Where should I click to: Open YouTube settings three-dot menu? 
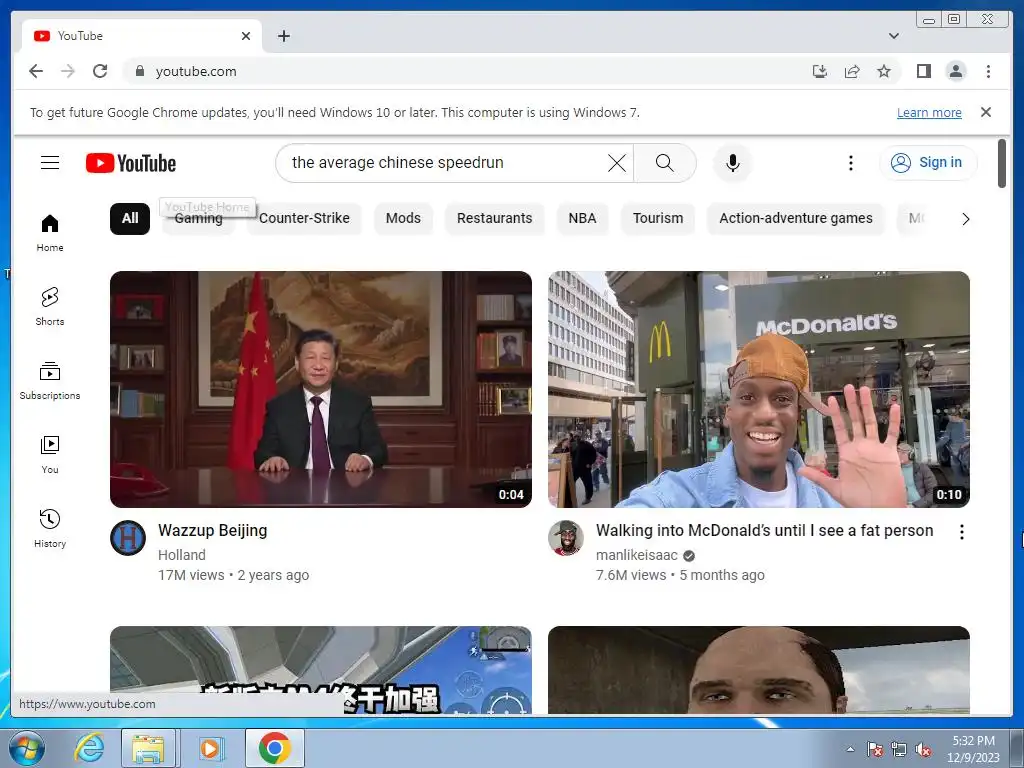tap(850, 163)
